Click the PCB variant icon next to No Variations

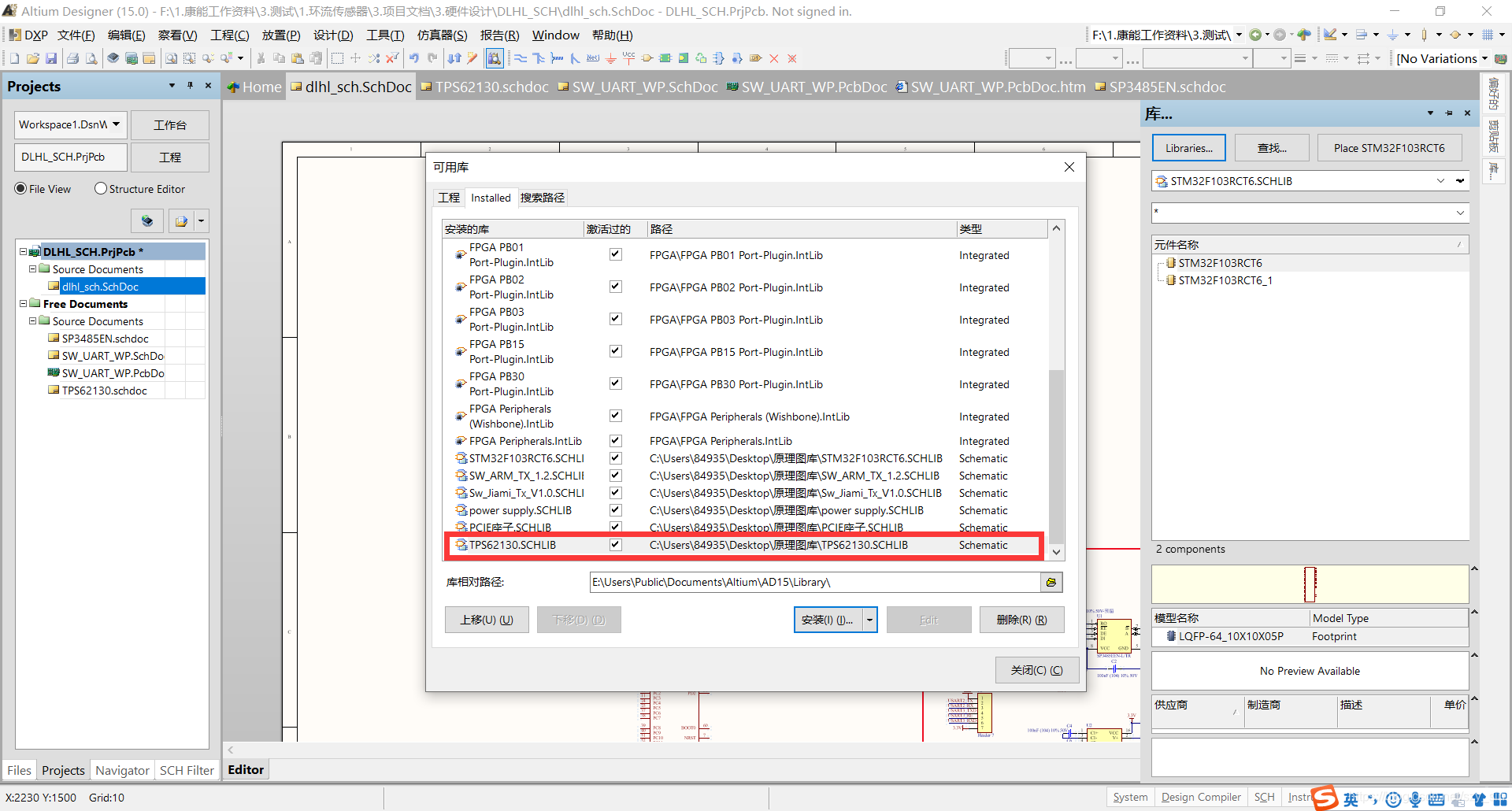(x=1501, y=58)
